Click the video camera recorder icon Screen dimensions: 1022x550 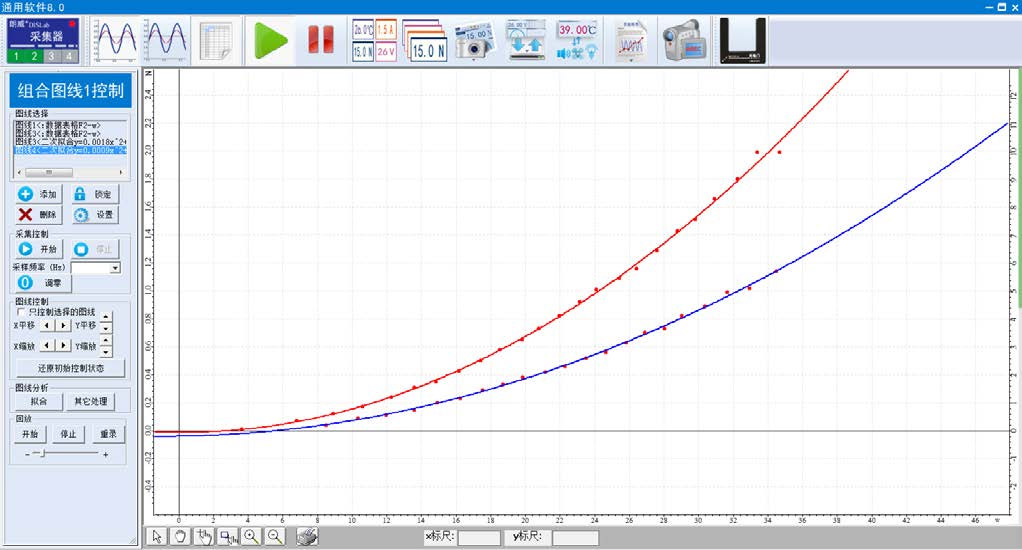[x=684, y=40]
